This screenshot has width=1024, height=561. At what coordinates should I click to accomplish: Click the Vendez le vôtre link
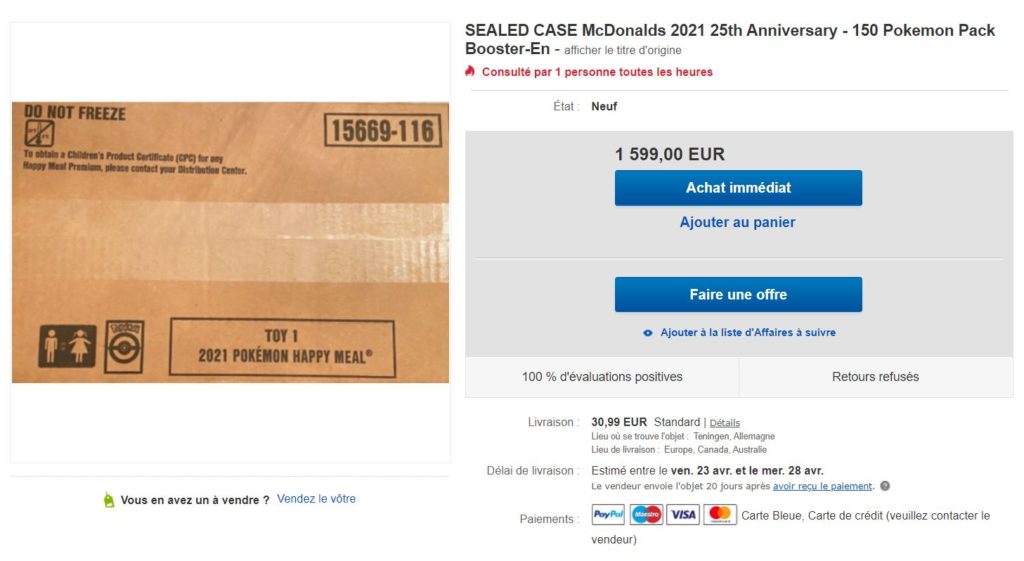coord(316,499)
